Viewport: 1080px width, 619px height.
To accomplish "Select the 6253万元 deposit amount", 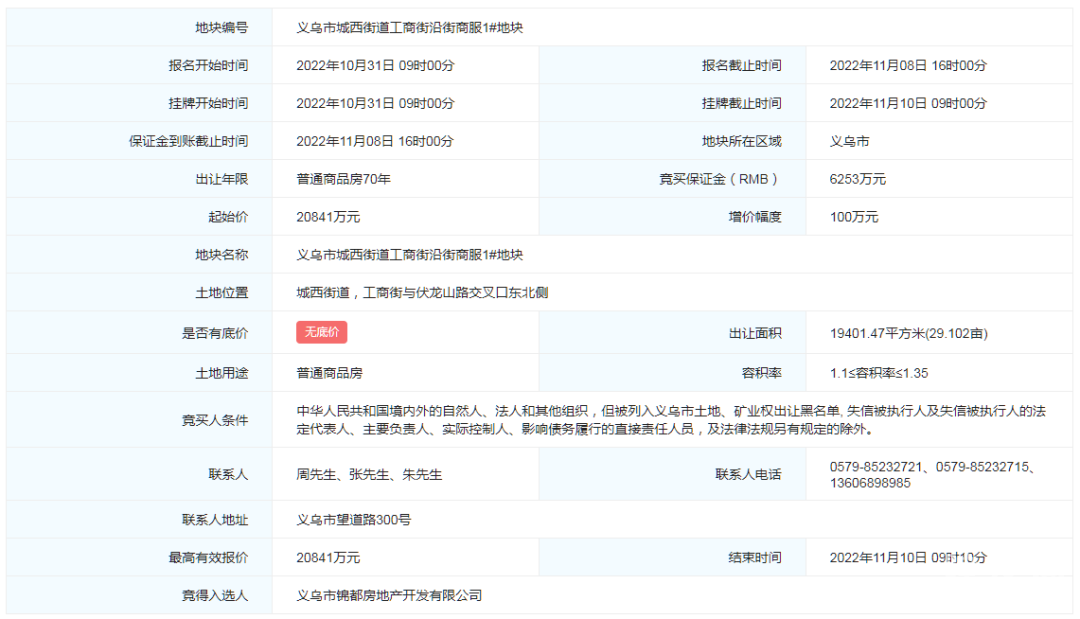I will click(857, 180).
